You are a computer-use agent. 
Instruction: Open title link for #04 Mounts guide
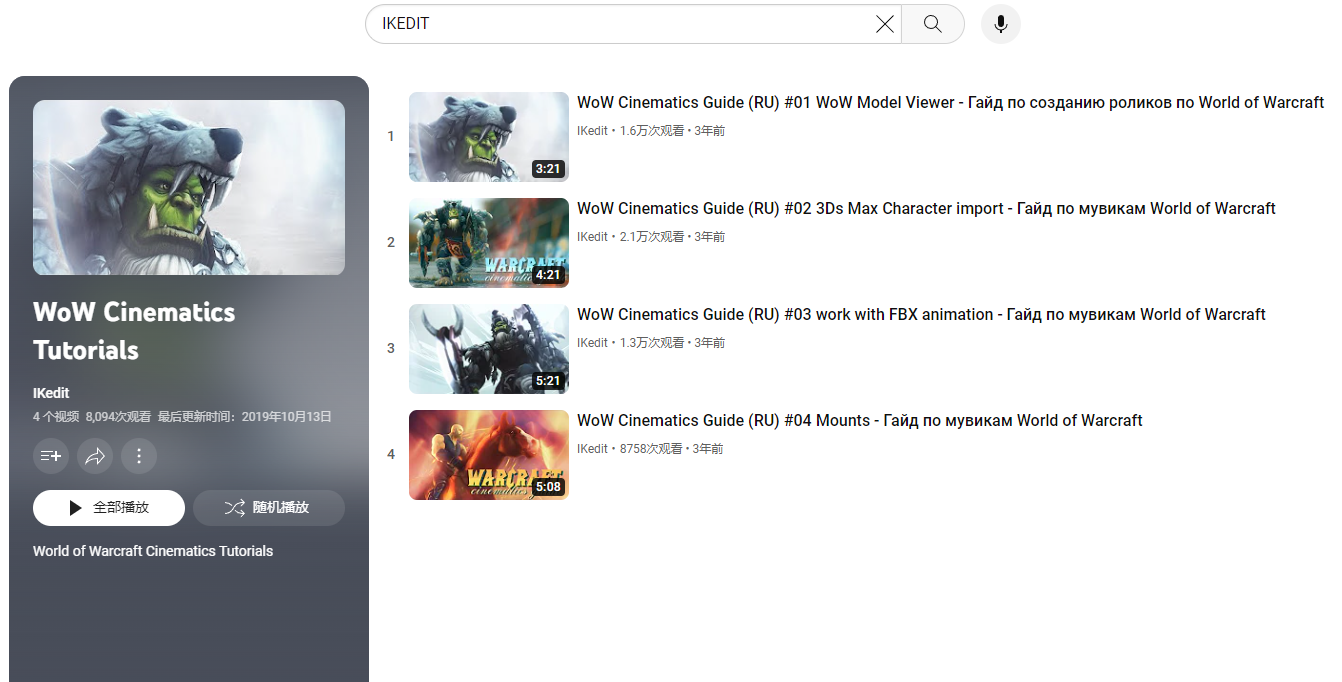click(859, 420)
